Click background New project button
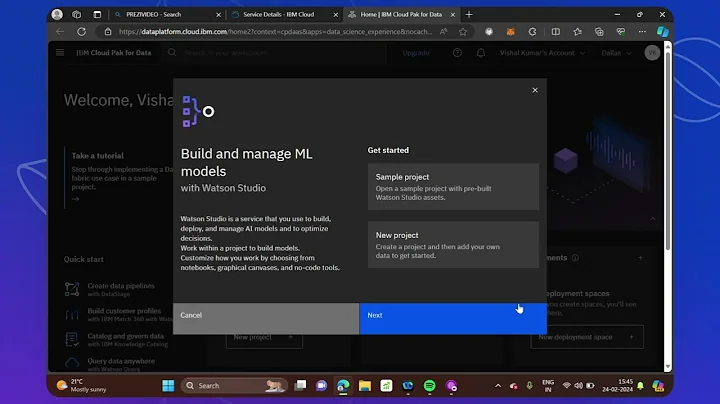The width and height of the screenshot is (720, 404). pyautogui.click(x=264, y=338)
